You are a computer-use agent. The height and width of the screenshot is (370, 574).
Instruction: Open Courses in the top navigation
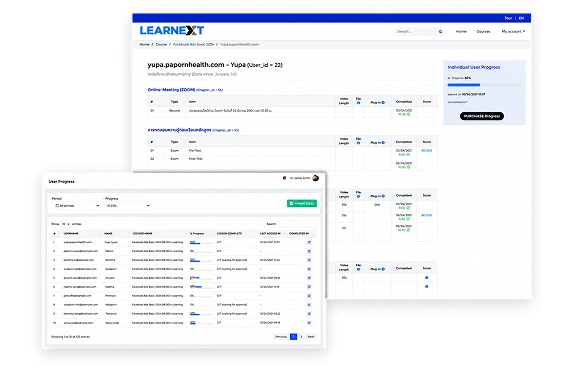(x=483, y=31)
